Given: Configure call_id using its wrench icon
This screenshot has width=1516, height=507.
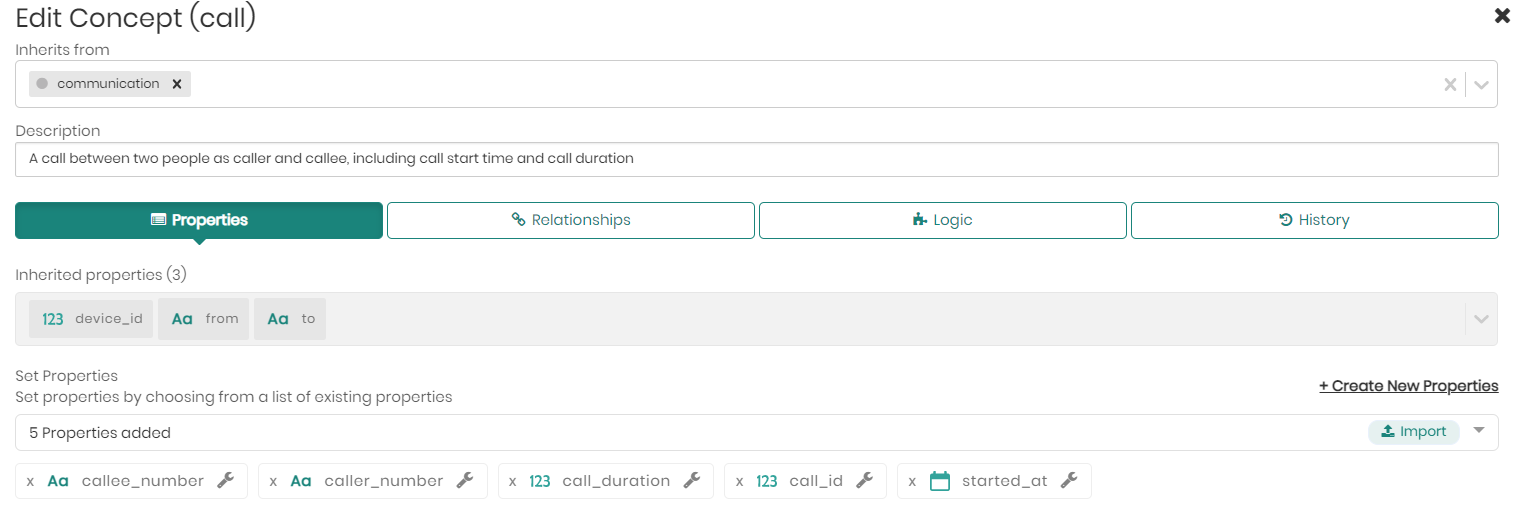Looking at the screenshot, I should (865, 481).
